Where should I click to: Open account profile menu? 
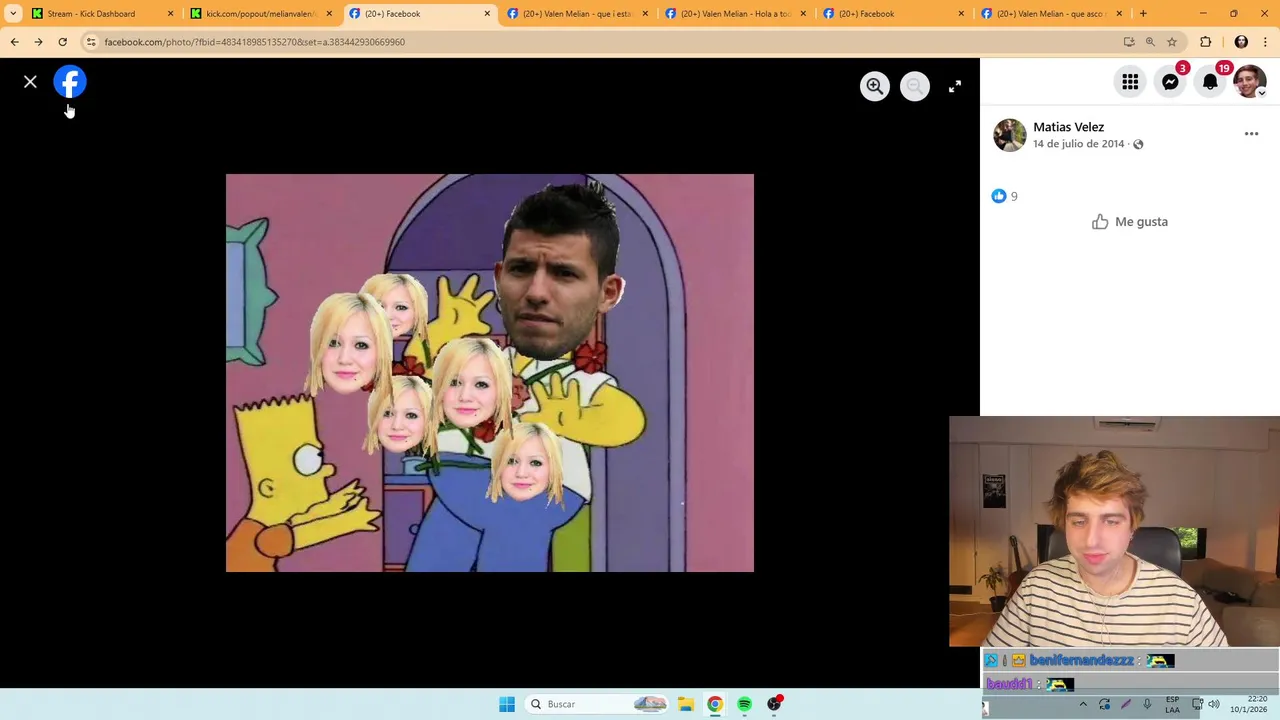point(1250,82)
